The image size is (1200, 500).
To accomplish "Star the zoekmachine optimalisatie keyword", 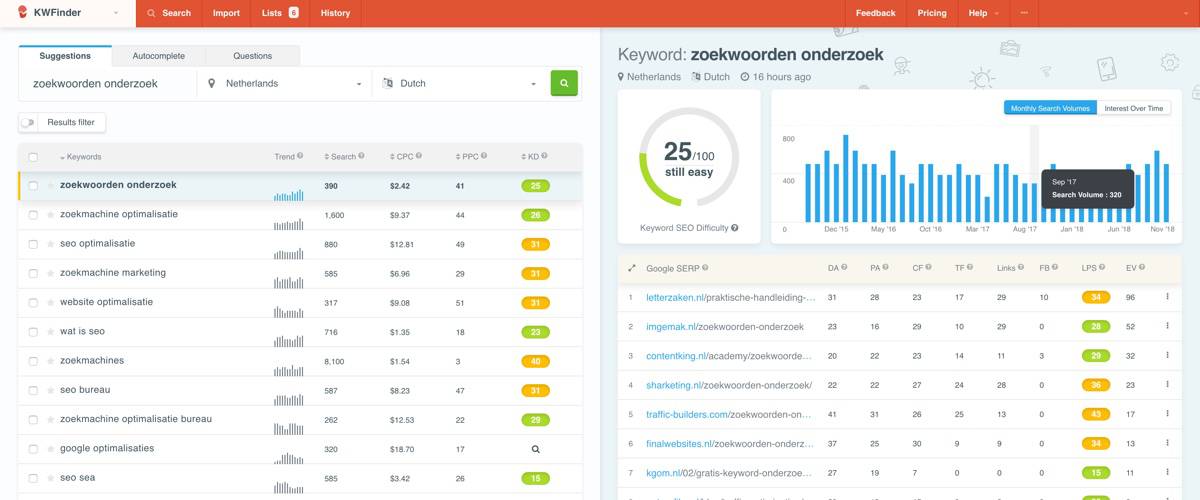I will point(50,215).
